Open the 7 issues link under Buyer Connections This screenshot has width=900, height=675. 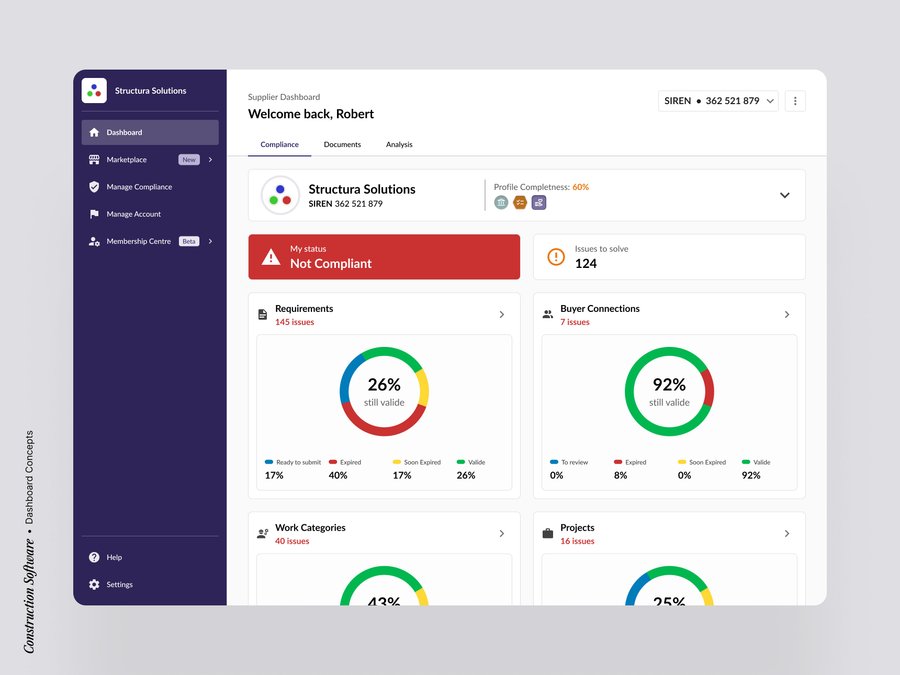point(575,323)
